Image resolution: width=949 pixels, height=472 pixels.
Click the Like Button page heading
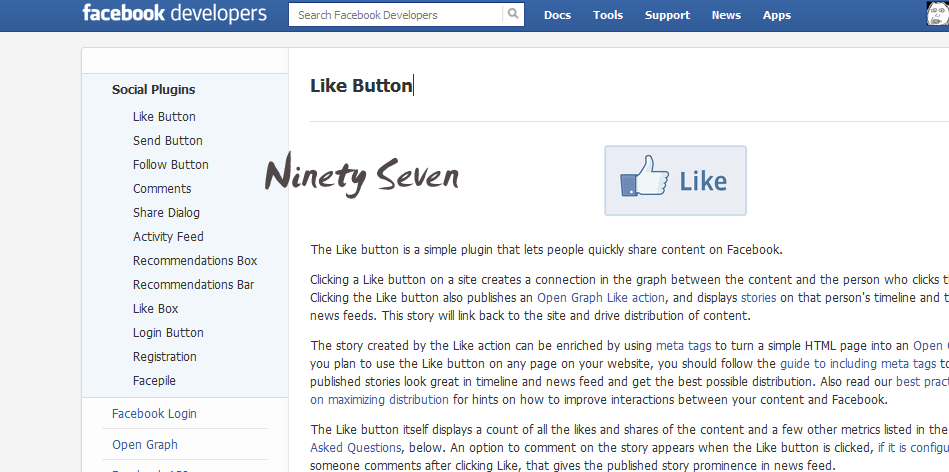361,86
